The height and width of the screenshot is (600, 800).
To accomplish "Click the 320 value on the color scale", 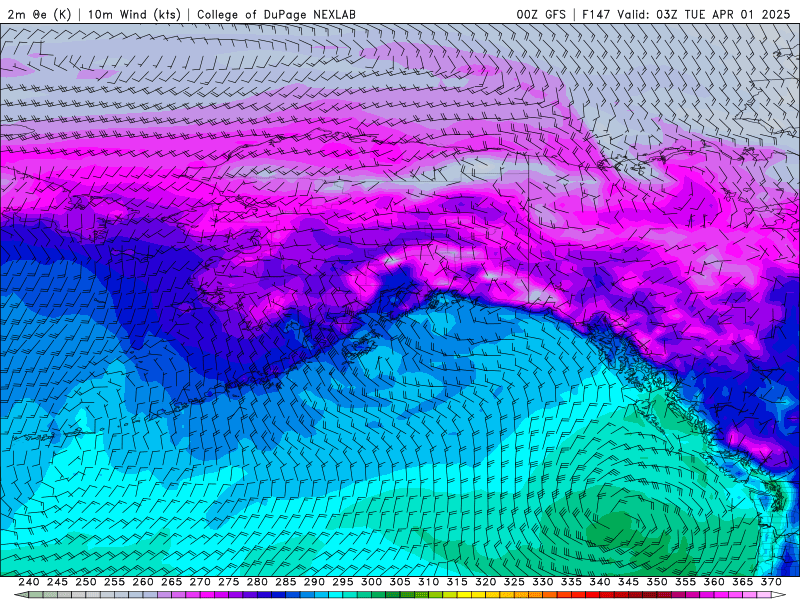I will tap(486, 582).
